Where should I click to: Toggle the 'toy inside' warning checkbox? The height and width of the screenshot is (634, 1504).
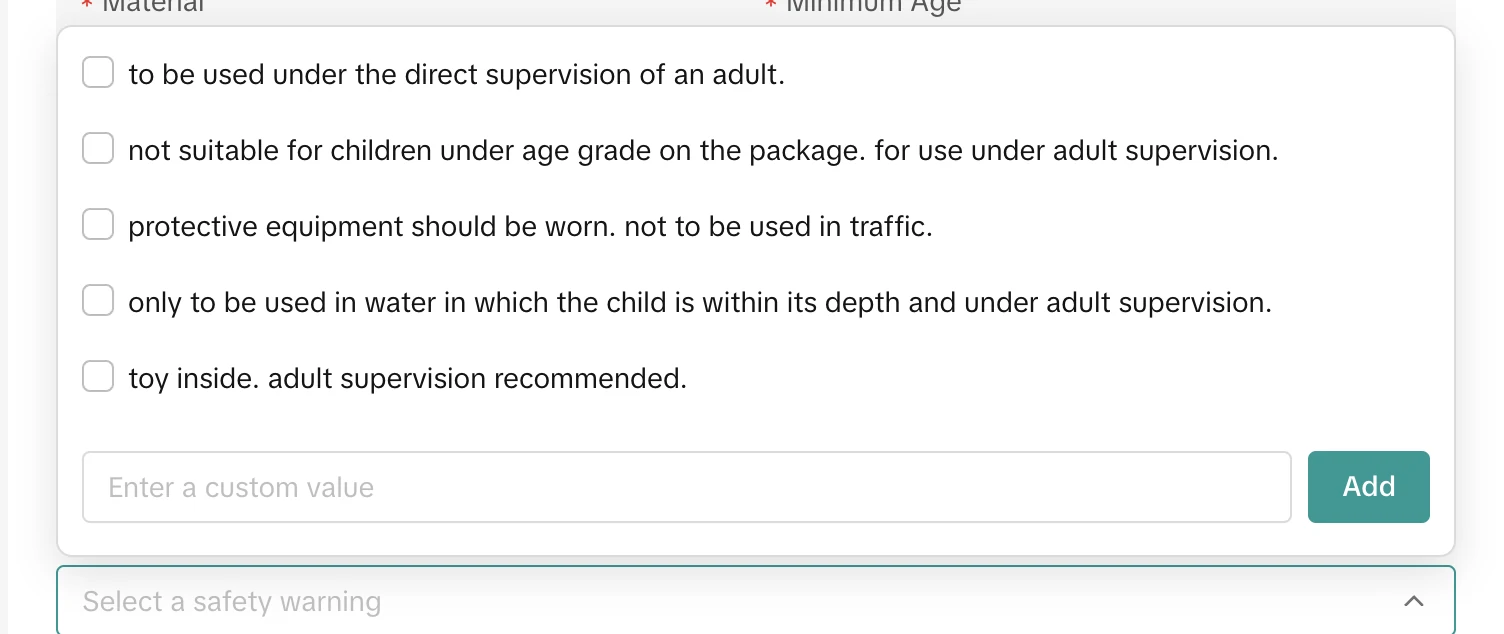coord(98,377)
